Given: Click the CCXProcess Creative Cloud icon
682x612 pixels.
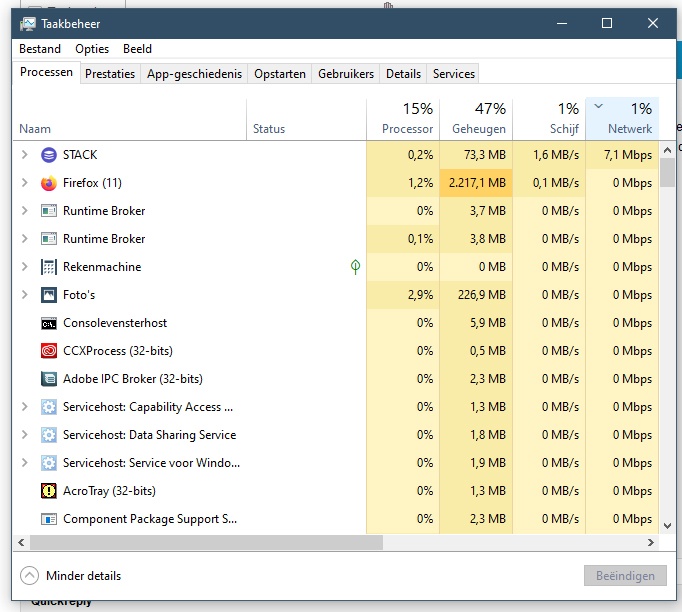Looking at the screenshot, I should (49, 351).
